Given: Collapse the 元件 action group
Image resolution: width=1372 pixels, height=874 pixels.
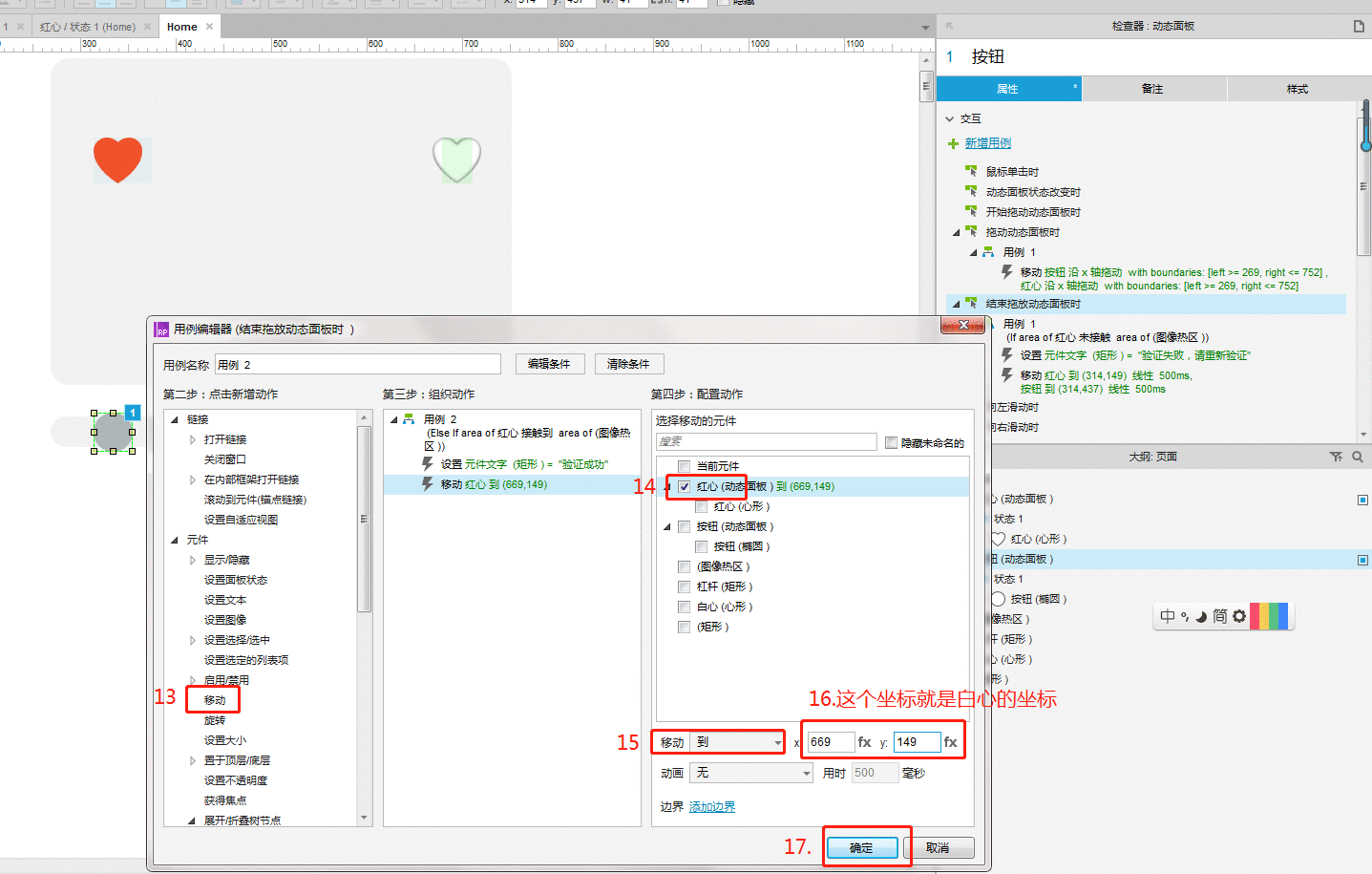Looking at the screenshot, I should pos(175,541).
